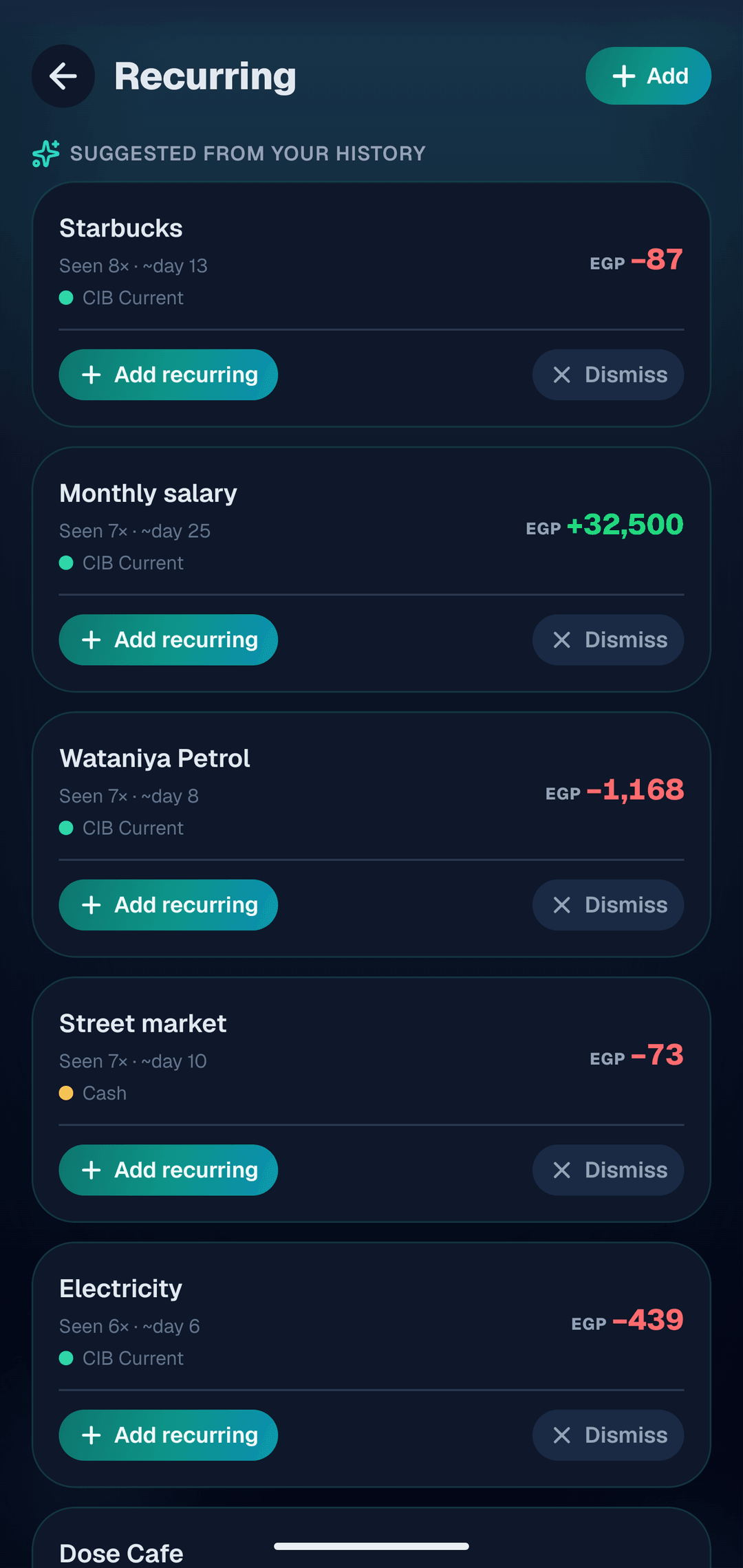The image size is (743, 1568).
Task: Add Street market as recurring
Action: coord(168,1170)
